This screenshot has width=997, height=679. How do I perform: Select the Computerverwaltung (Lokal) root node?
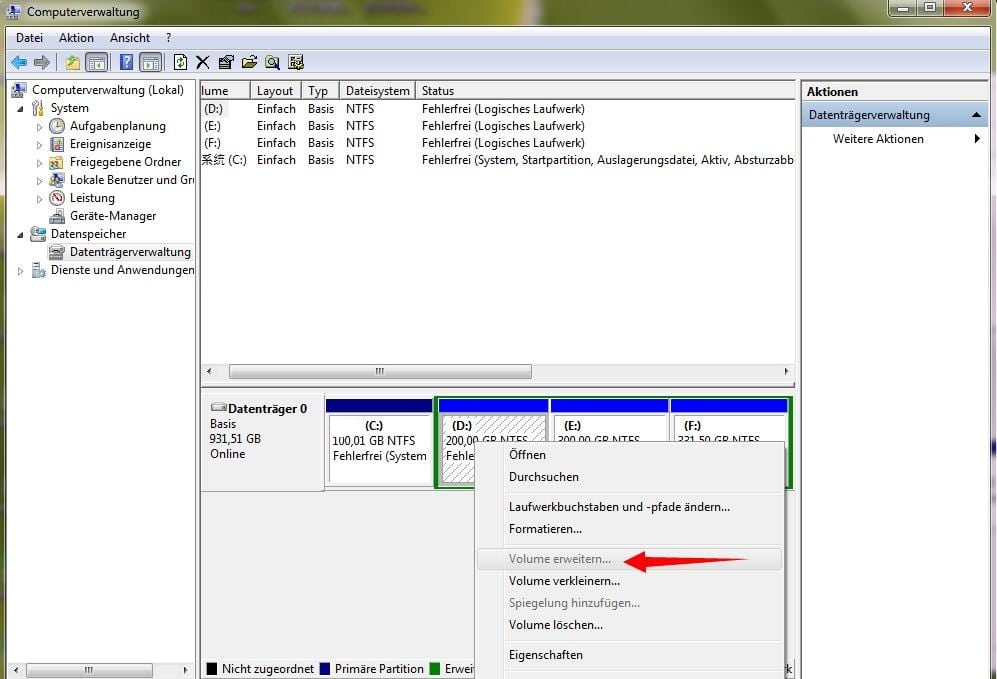107,90
